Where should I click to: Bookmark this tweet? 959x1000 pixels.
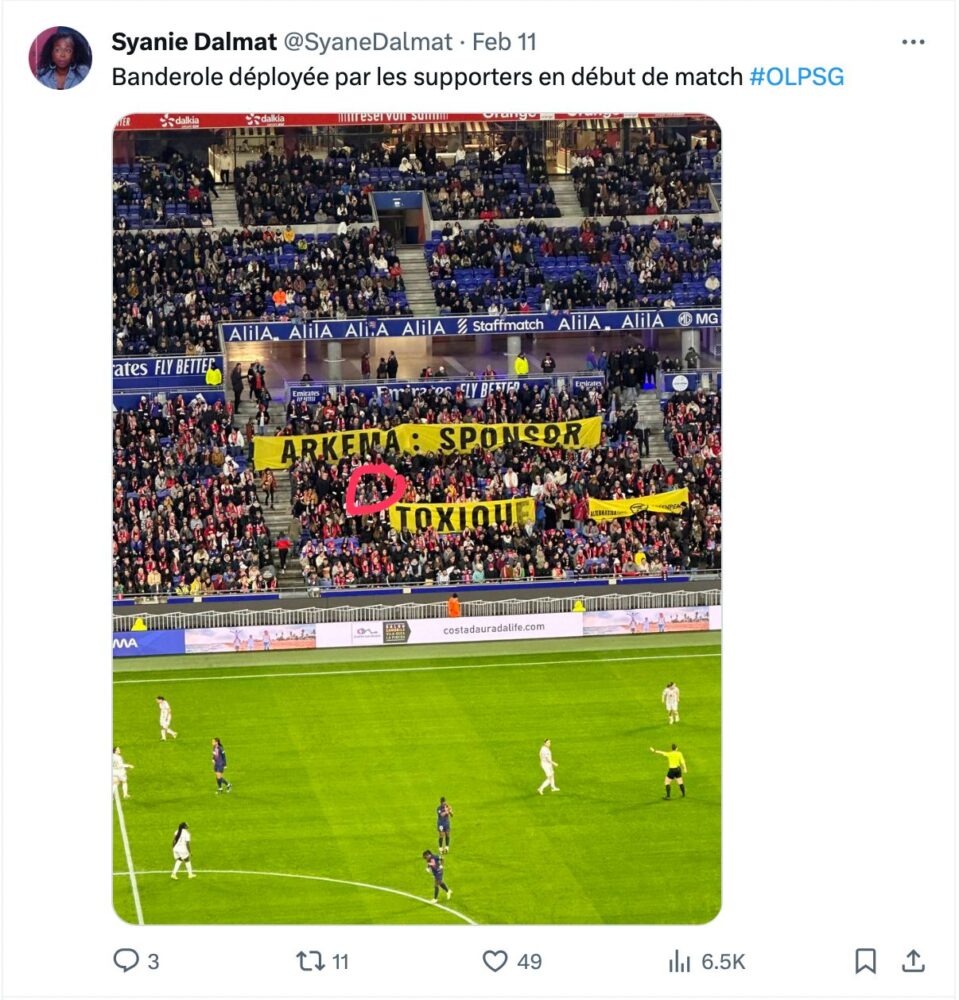[x=865, y=960]
